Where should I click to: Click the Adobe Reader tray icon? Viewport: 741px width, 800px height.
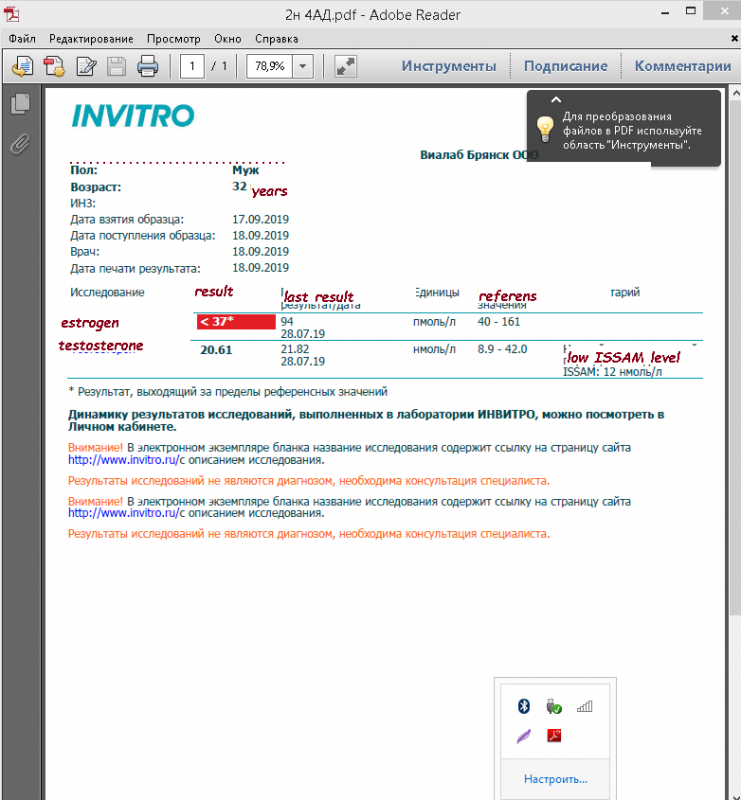(554, 735)
